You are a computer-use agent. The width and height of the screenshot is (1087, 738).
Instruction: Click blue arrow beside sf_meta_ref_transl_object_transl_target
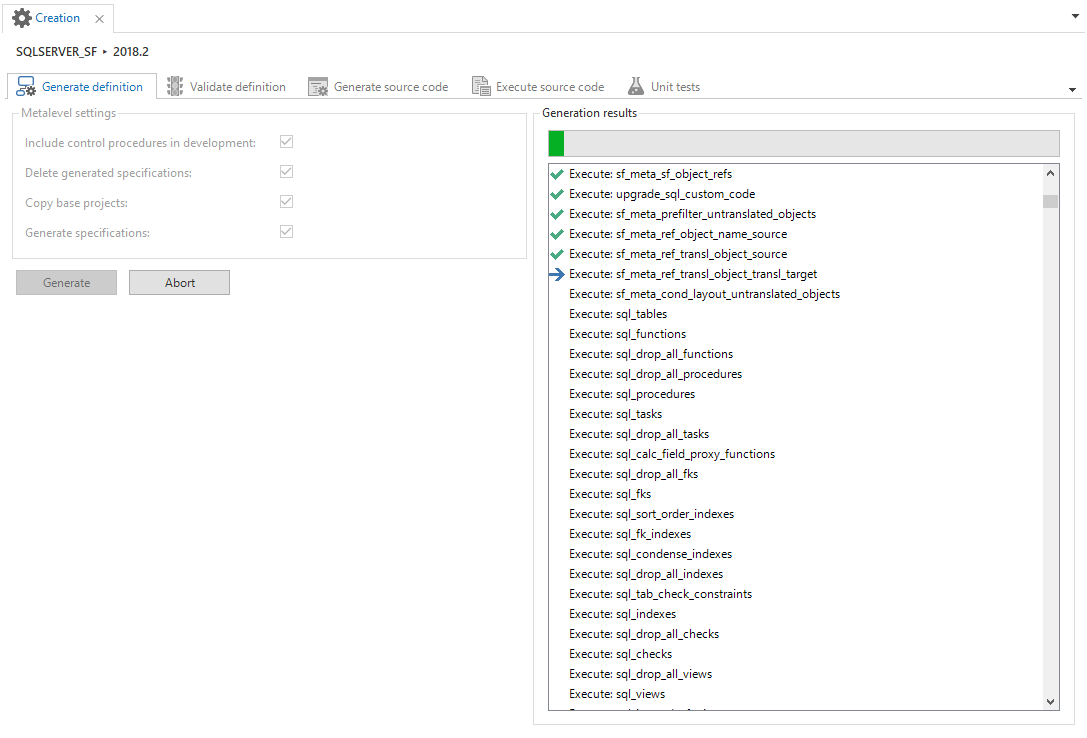click(557, 274)
